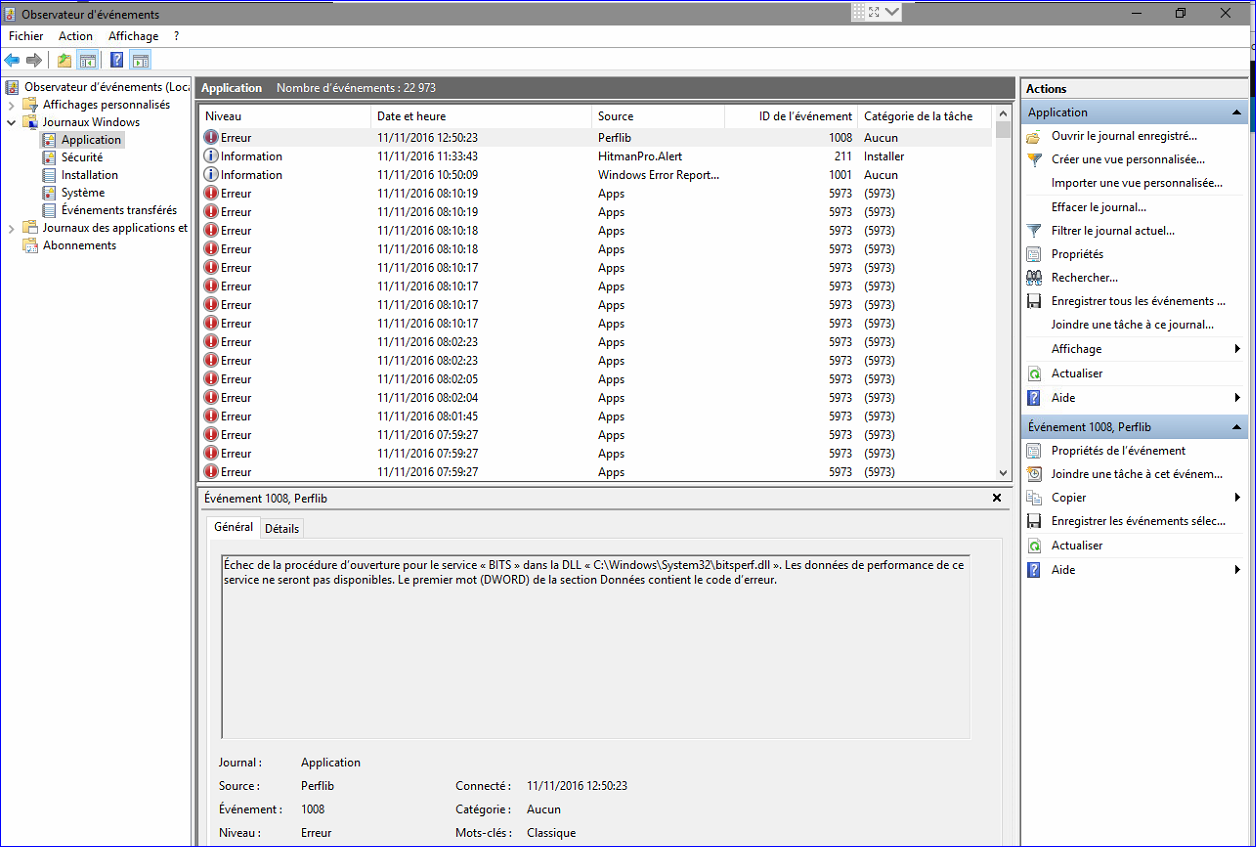Select the Apps error at 08:01:45
The height and width of the screenshot is (847, 1256).
(596, 416)
